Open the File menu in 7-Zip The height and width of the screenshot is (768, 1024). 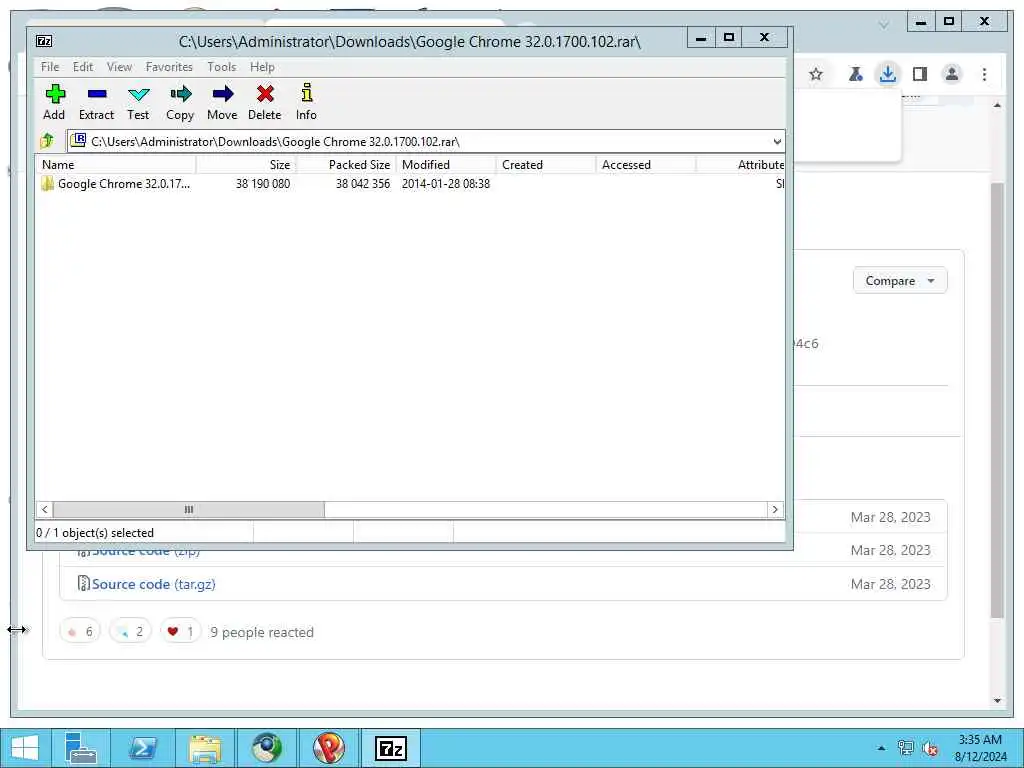tap(50, 67)
